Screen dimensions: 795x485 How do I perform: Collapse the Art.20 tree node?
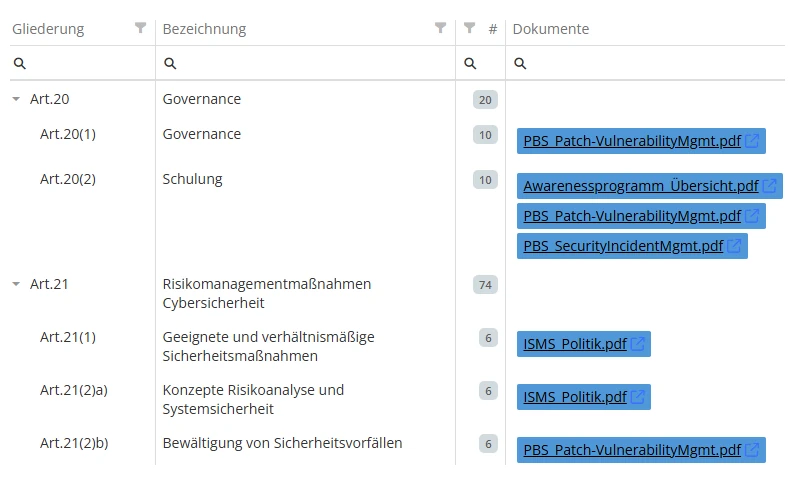(x=16, y=99)
